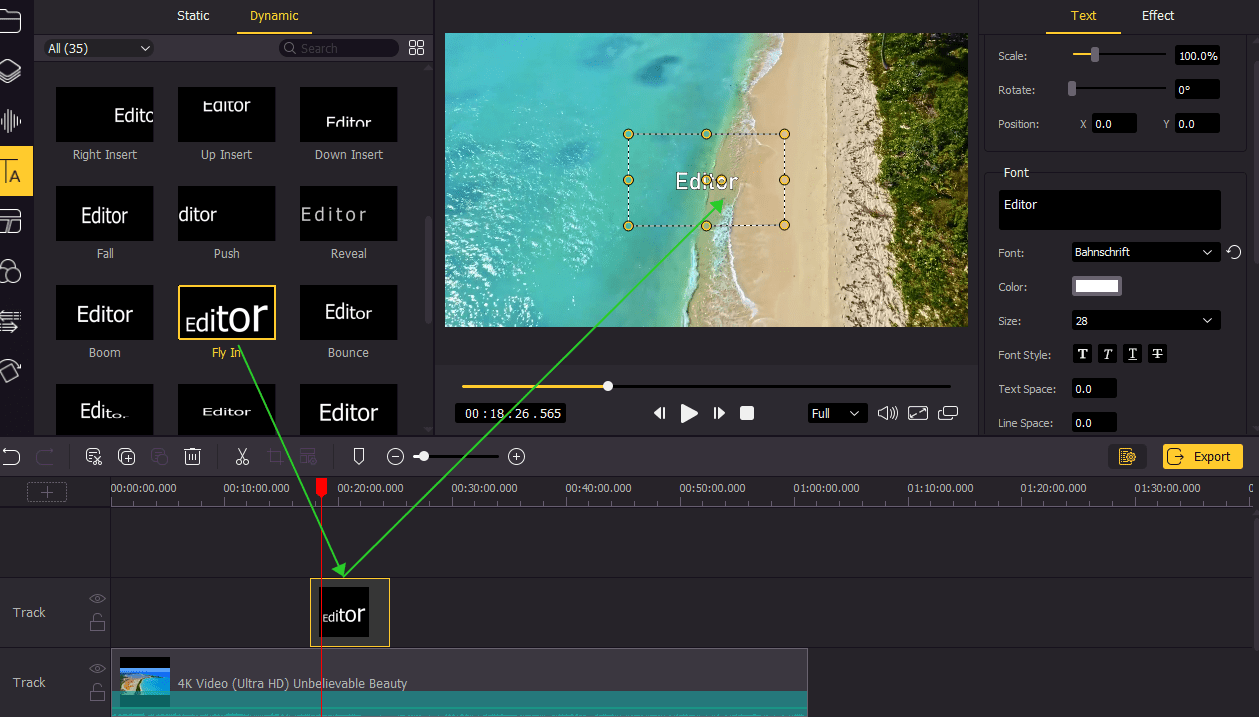The width and height of the screenshot is (1259, 717).
Task: Switch to the Static tab
Action: click(193, 16)
